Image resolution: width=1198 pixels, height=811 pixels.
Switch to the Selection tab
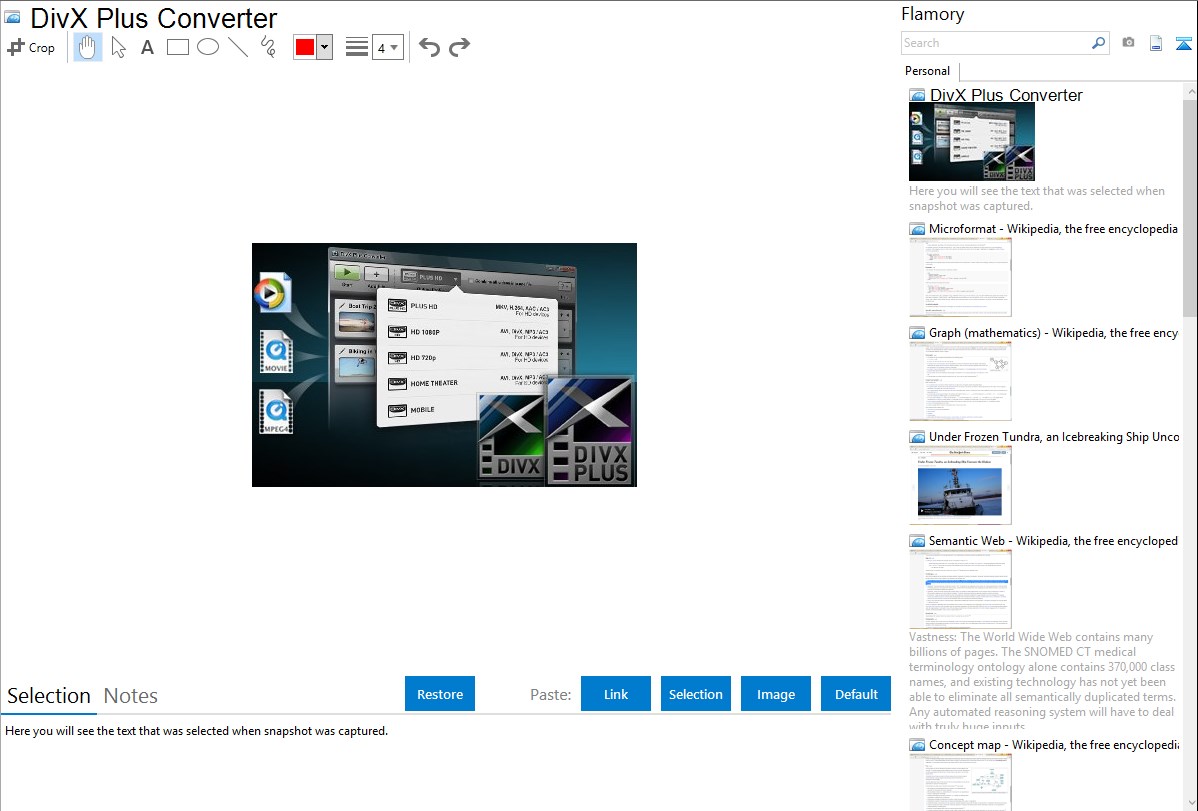49,696
